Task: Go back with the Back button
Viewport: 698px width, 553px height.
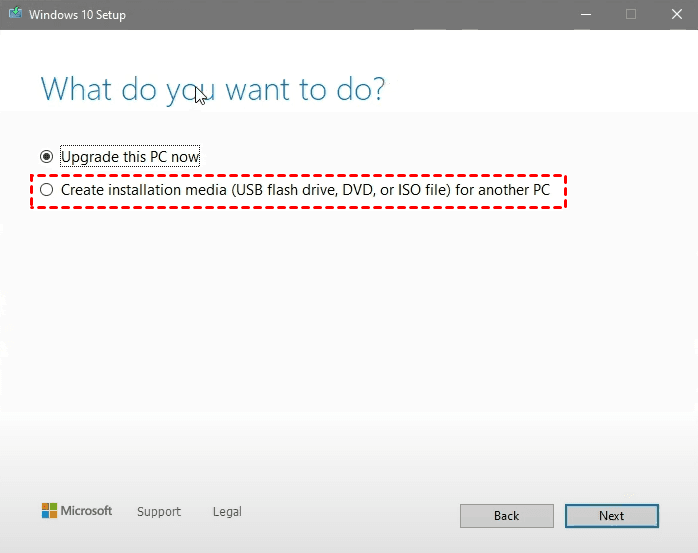Action: (507, 516)
